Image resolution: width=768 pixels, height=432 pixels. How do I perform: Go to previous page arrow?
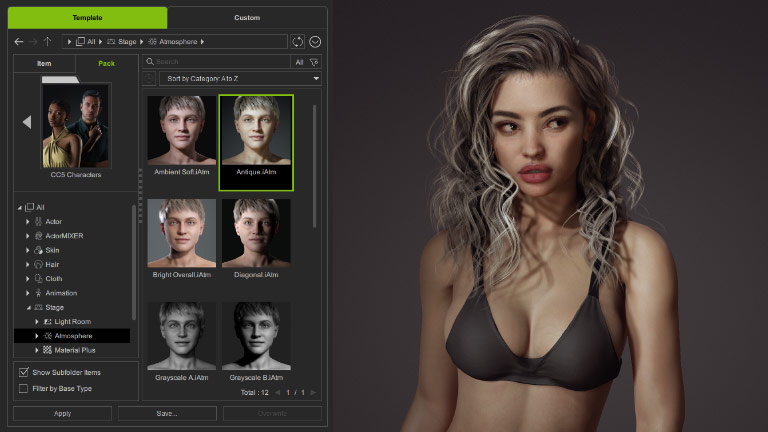coord(278,392)
